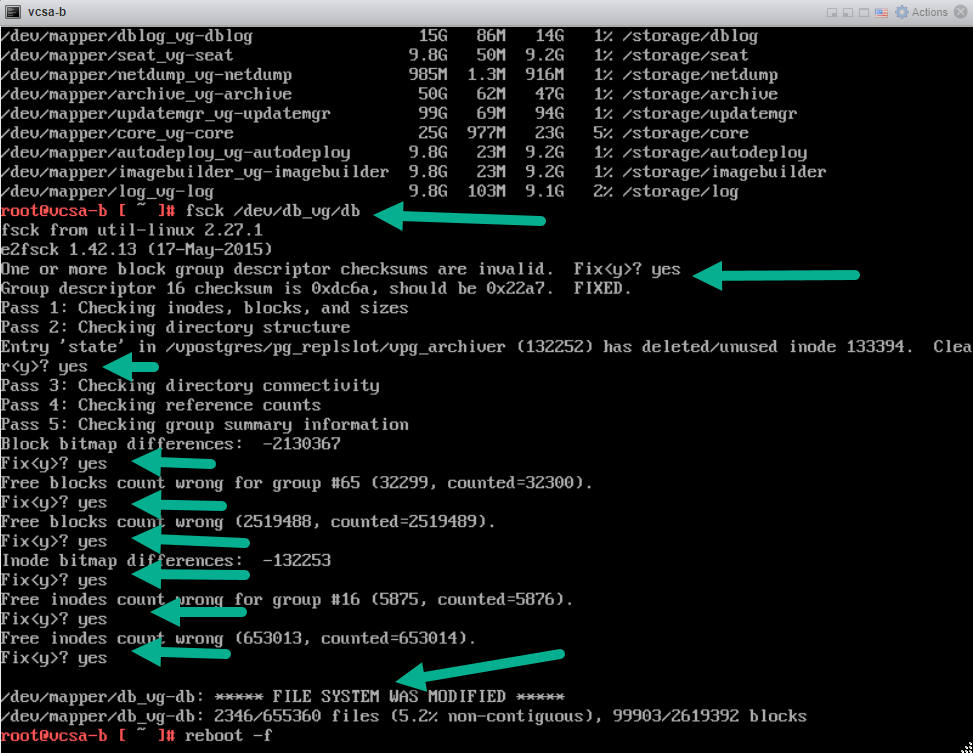Click the final 'Fix<y>? yes' prompt line
The width and height of the screenshot is (973, 753).
(54, 658)
